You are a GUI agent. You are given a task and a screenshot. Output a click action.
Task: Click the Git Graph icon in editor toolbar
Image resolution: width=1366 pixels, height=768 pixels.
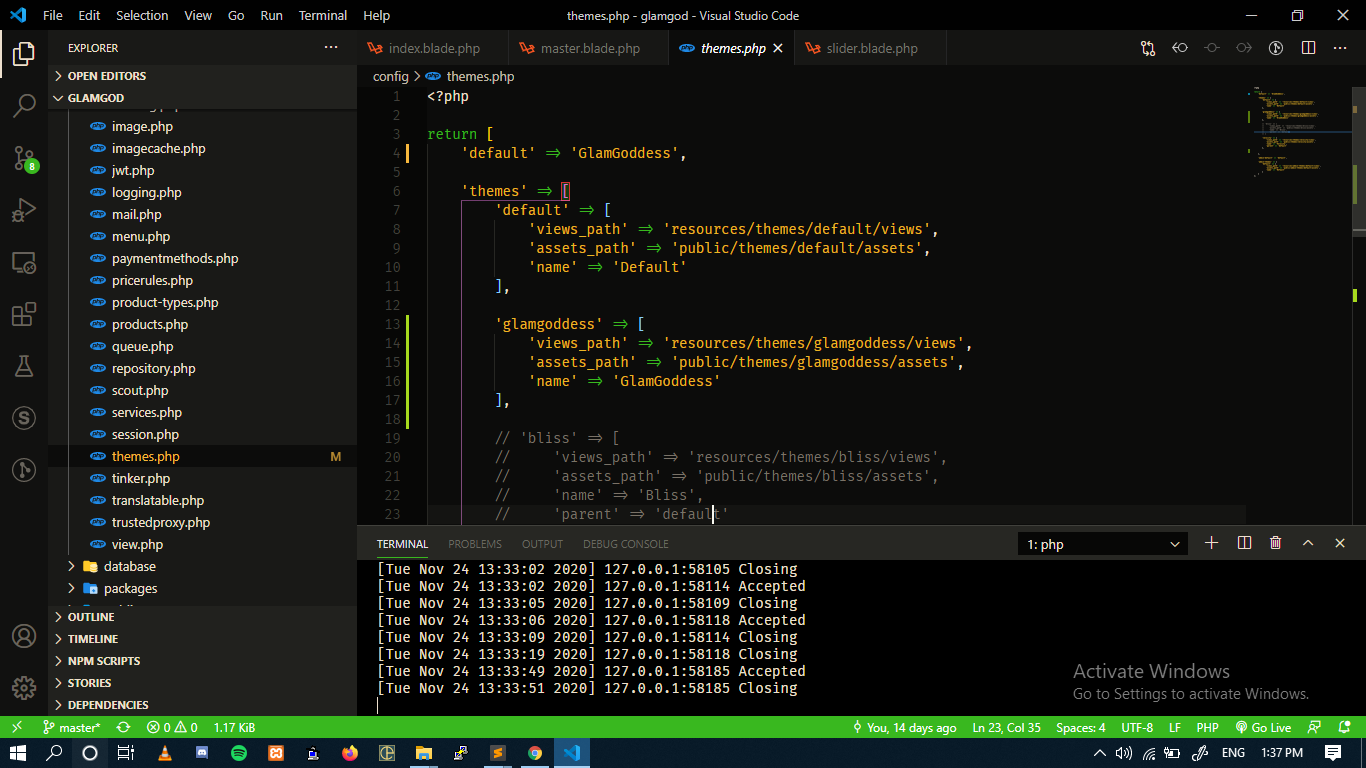point(1276,48)
